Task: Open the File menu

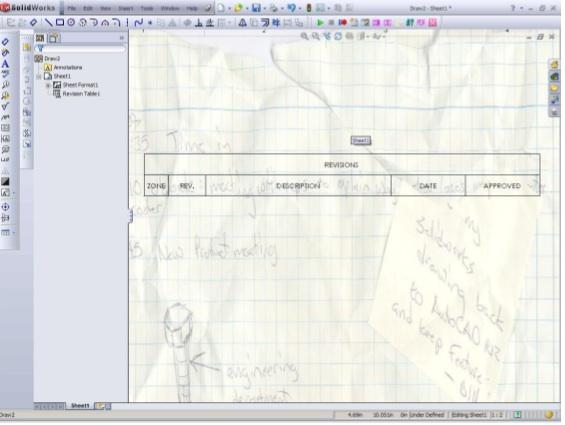Action: tap(71, 8)
